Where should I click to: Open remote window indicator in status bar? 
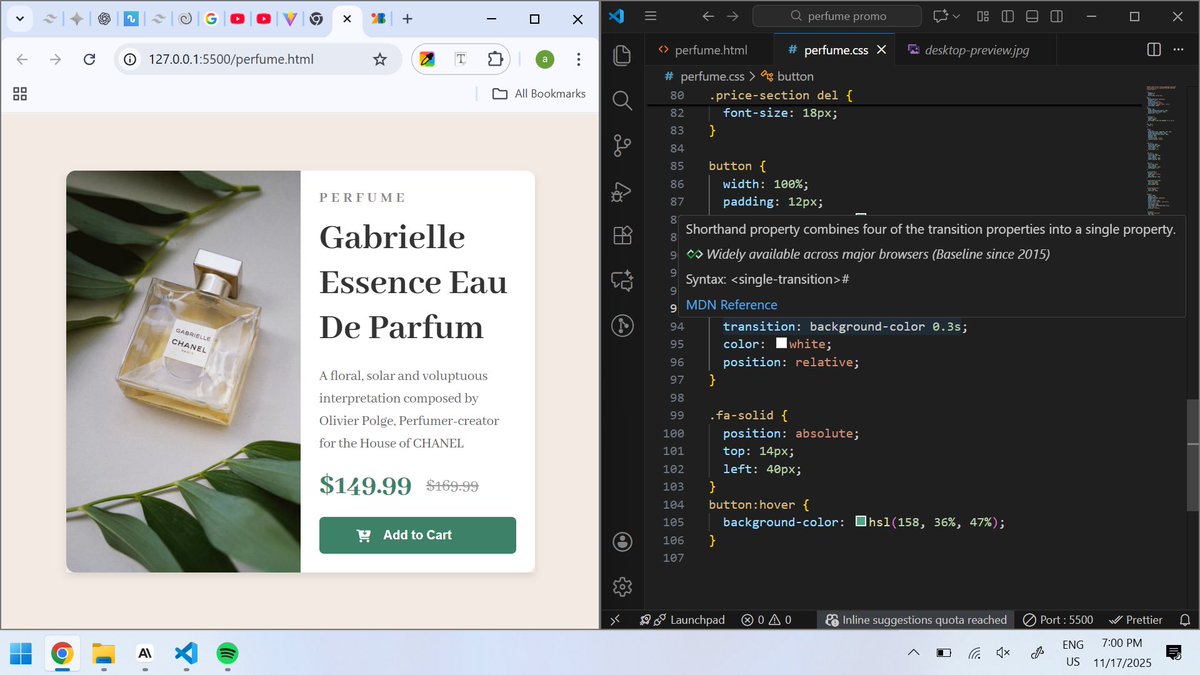615,620
